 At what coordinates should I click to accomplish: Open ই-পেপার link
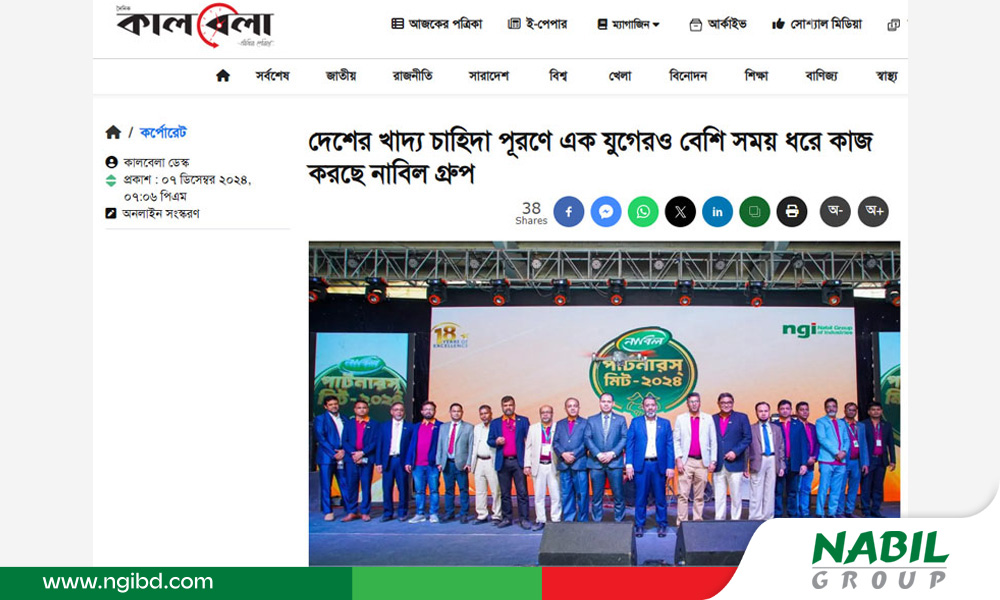537,24
